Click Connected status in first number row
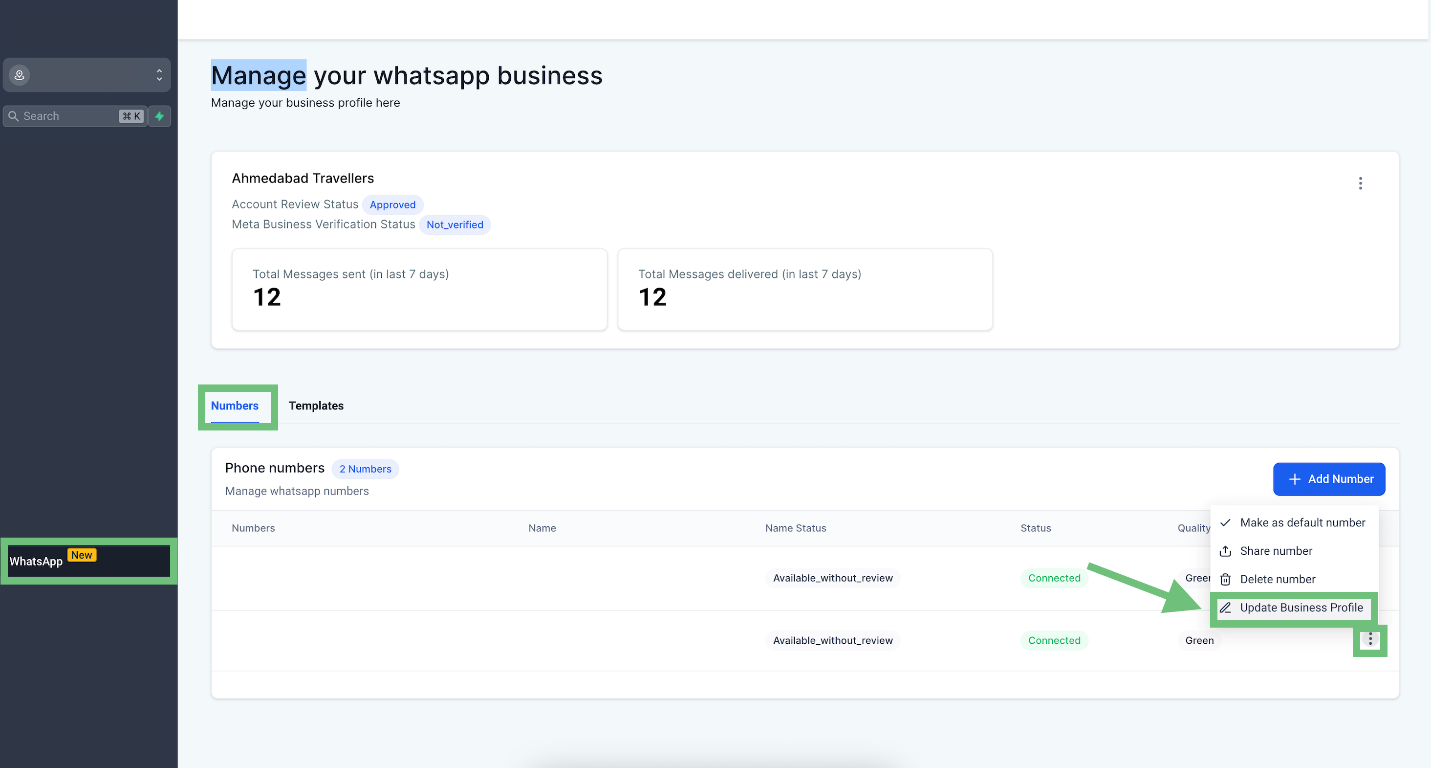This screenshot has width=1431, height=768. click(x=1054, y=578)
